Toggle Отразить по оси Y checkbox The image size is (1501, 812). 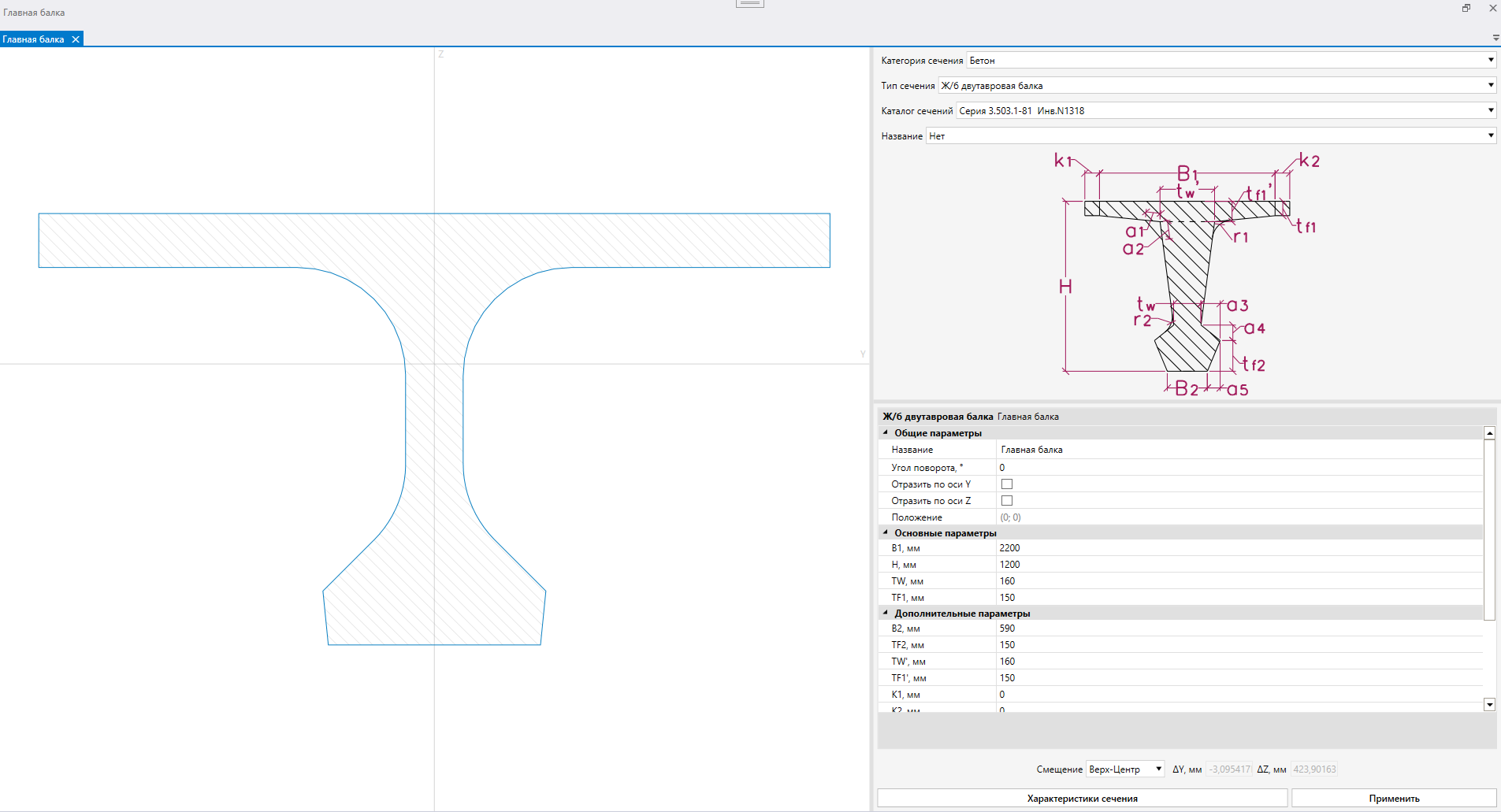point(1006,484)
